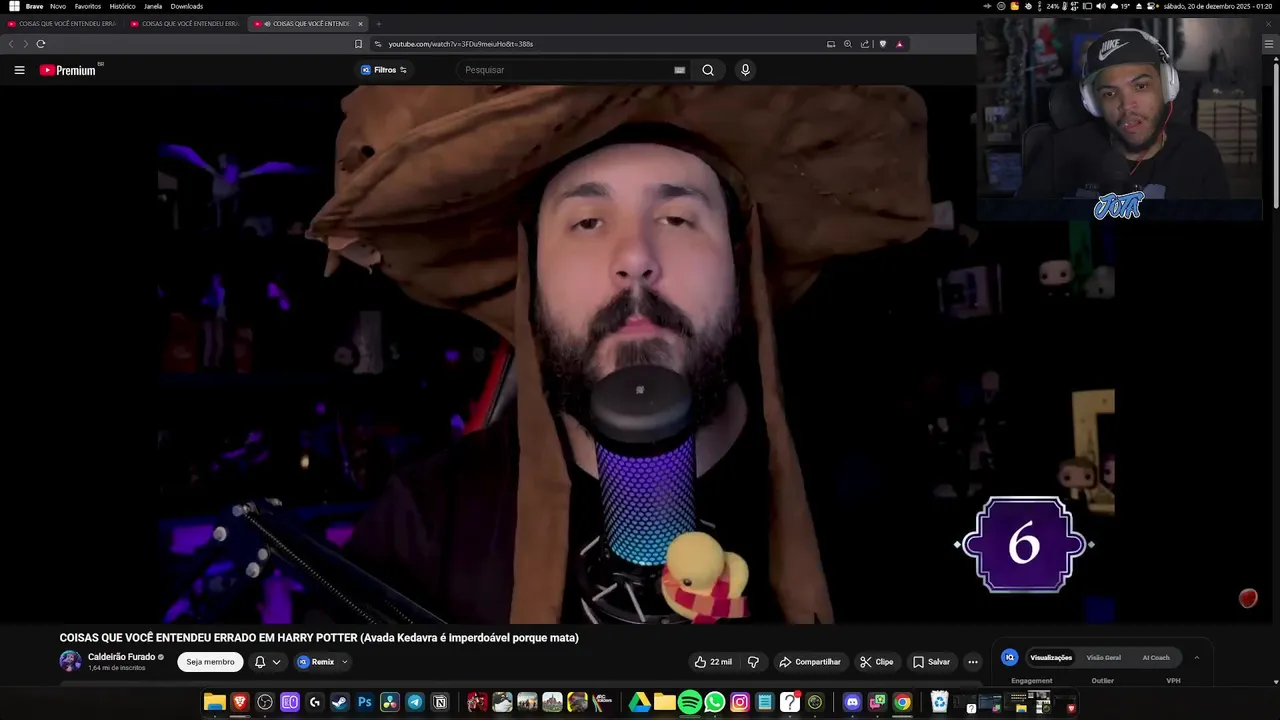
Task: Start voice search with the microphone
Action: [745, 70]
